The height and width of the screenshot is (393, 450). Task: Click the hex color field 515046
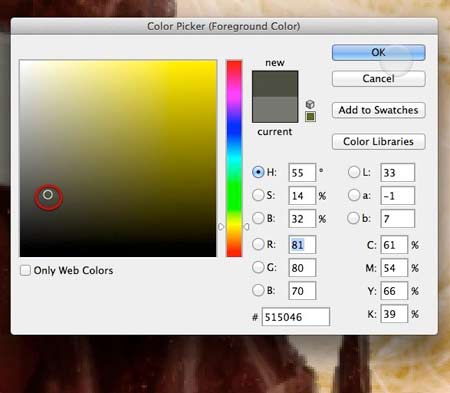pos(296,317)
